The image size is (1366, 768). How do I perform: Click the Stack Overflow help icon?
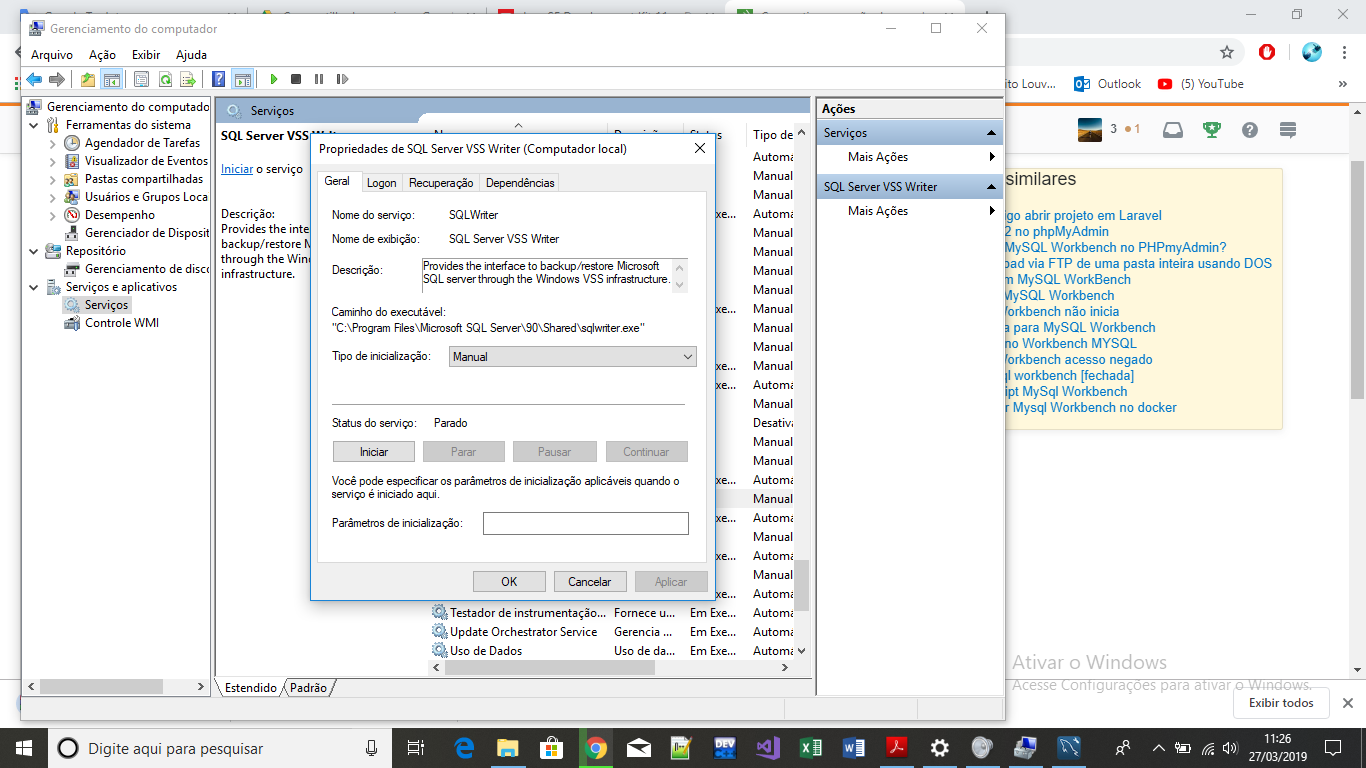[x=1249, y=130]
